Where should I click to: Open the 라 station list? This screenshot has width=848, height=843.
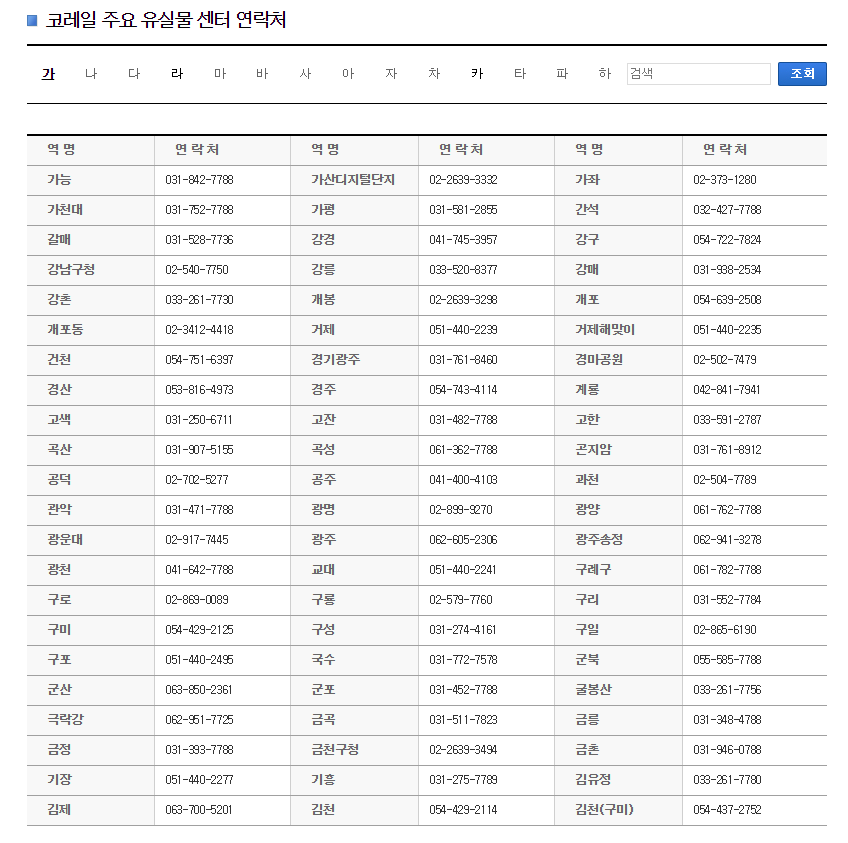click(x=176, y=73)
